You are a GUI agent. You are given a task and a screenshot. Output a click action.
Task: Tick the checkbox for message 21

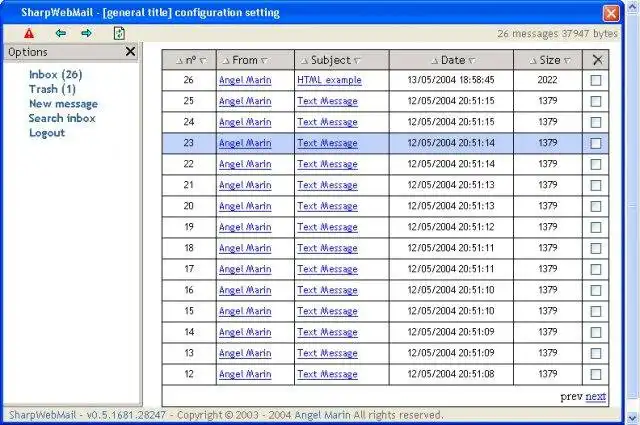pyautogui.click(x=596, y=185)
